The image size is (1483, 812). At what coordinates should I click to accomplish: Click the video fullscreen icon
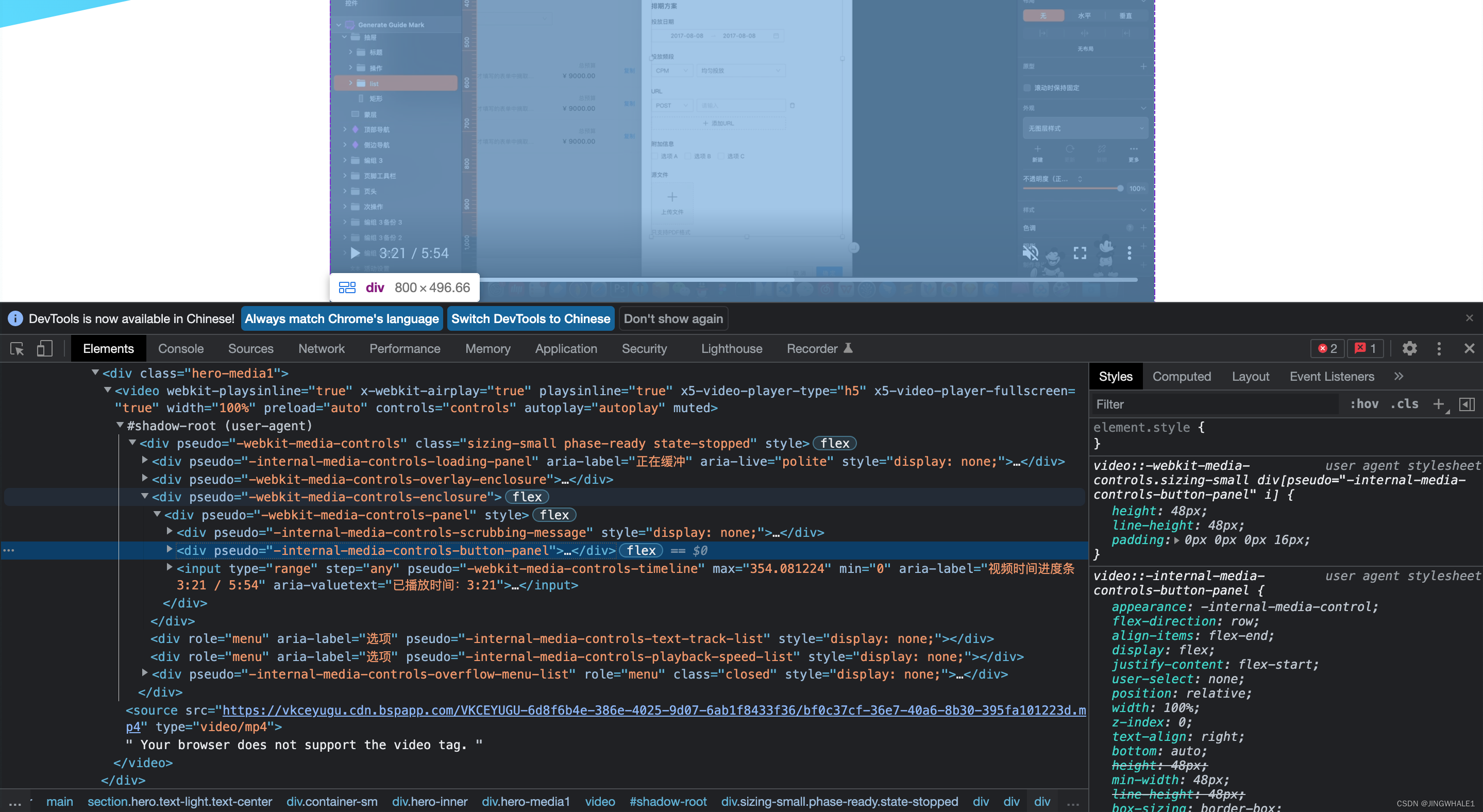pos(1080,253)
